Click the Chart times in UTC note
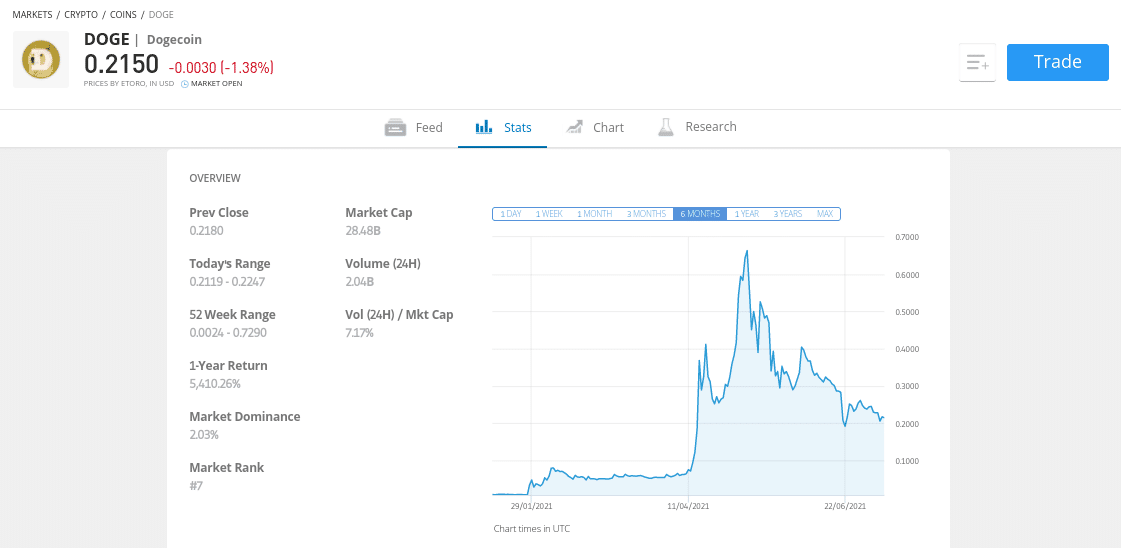This screenshot has height=548, width=1121. pyautogui.click(x=532, y=529)
